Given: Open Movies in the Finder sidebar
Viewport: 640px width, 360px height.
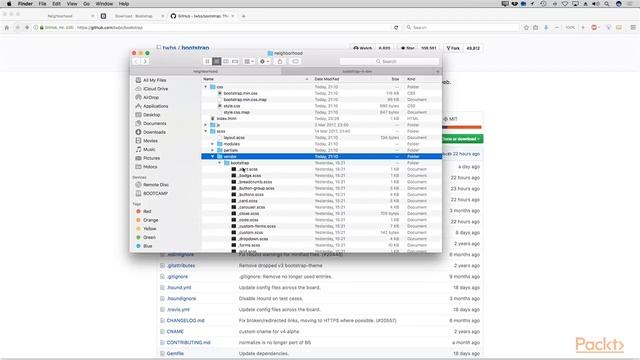Looking at the screenshot, I should point(150,141).
